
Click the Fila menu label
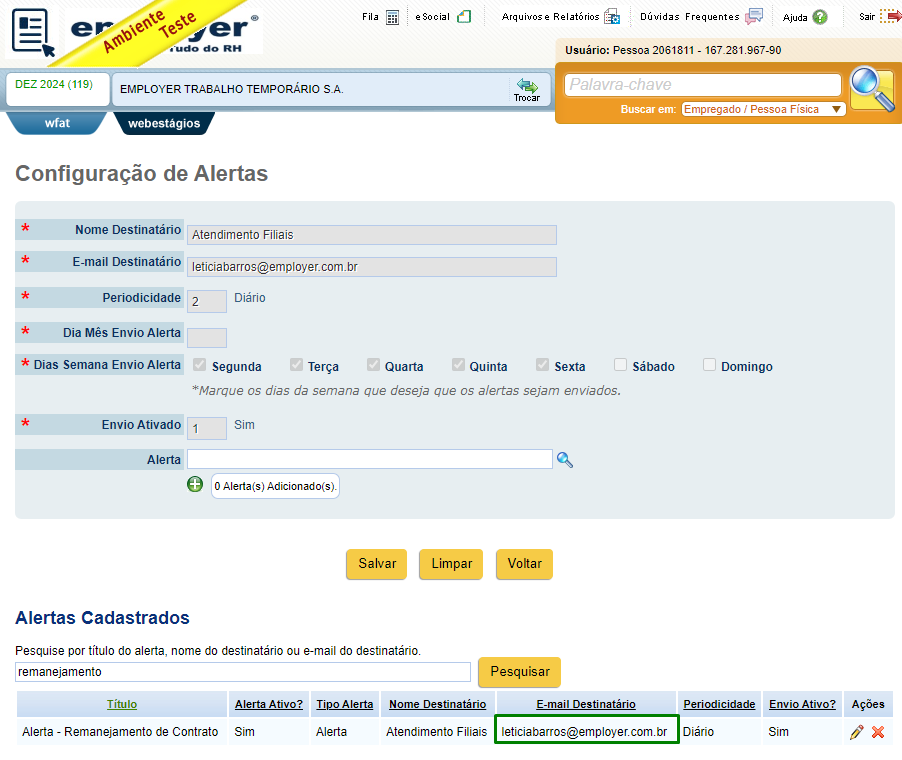click(370, 17)
